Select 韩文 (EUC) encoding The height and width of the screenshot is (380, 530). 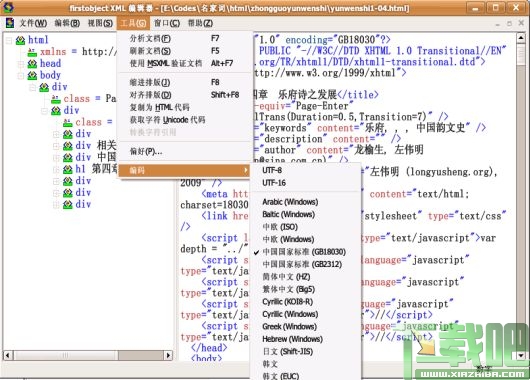306,376
